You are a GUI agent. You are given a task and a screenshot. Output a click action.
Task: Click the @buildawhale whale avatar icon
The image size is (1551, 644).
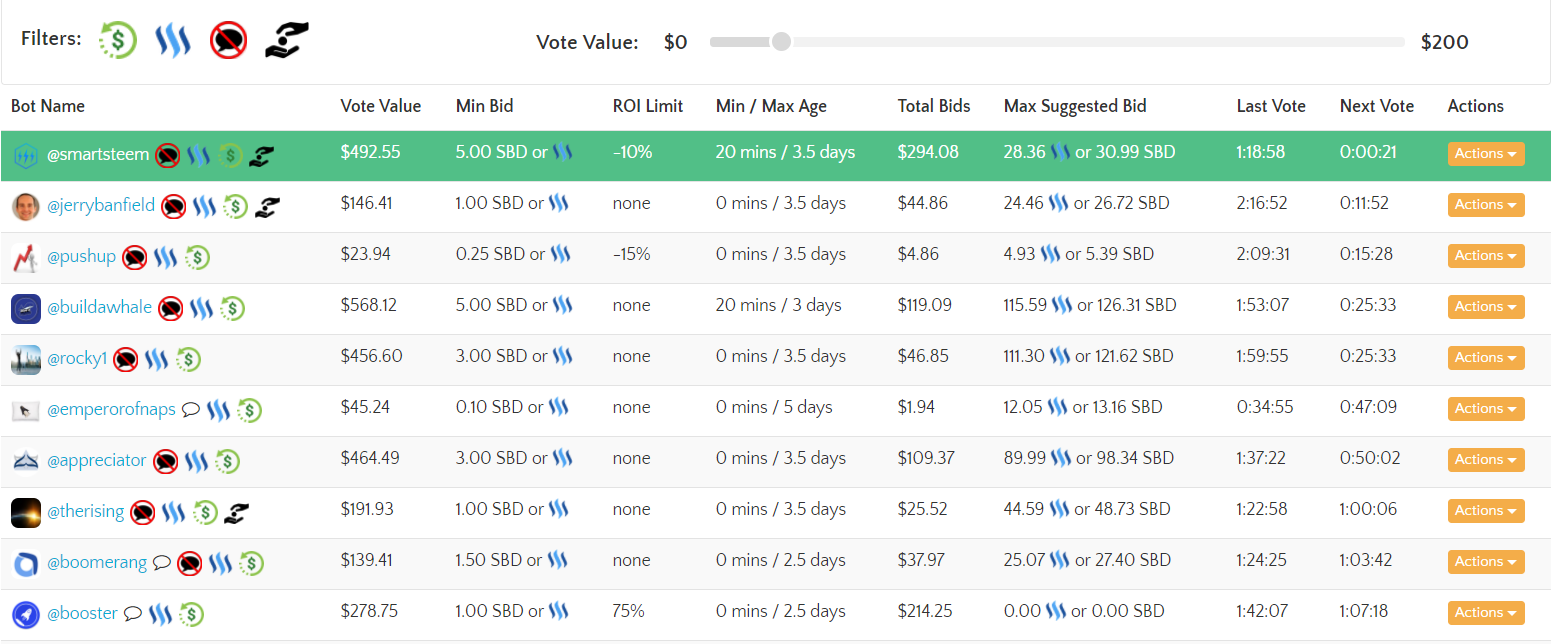25,308
